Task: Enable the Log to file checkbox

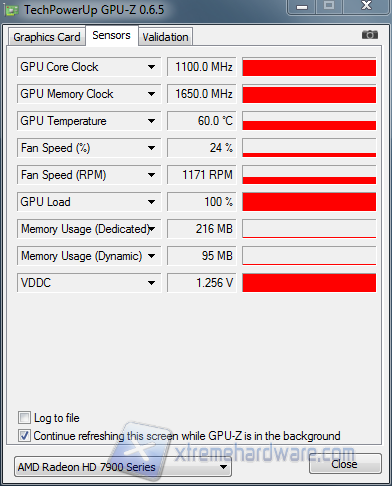Action: [24, 418]
